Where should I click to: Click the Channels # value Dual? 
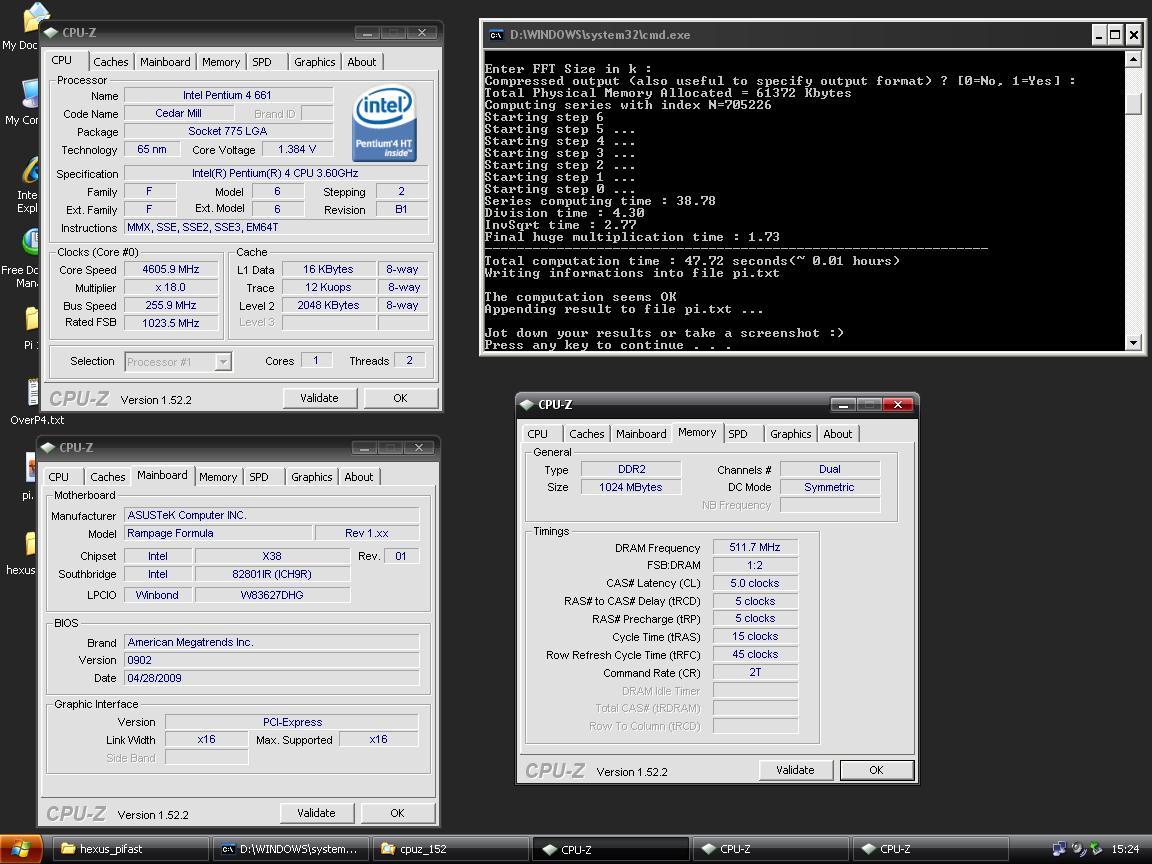click(x=829, y=469)
